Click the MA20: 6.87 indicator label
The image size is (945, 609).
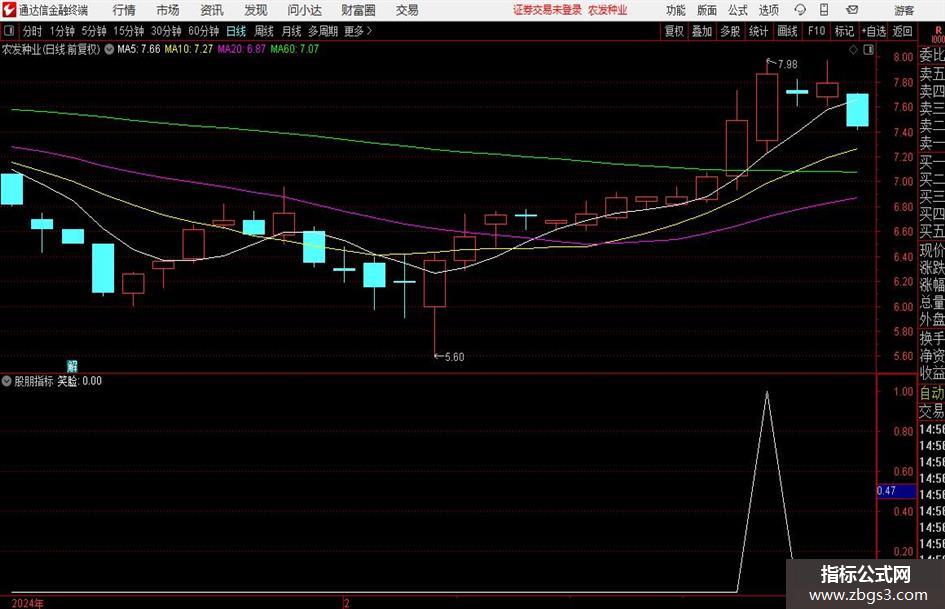pyautogui.click(x=242, y=49)
